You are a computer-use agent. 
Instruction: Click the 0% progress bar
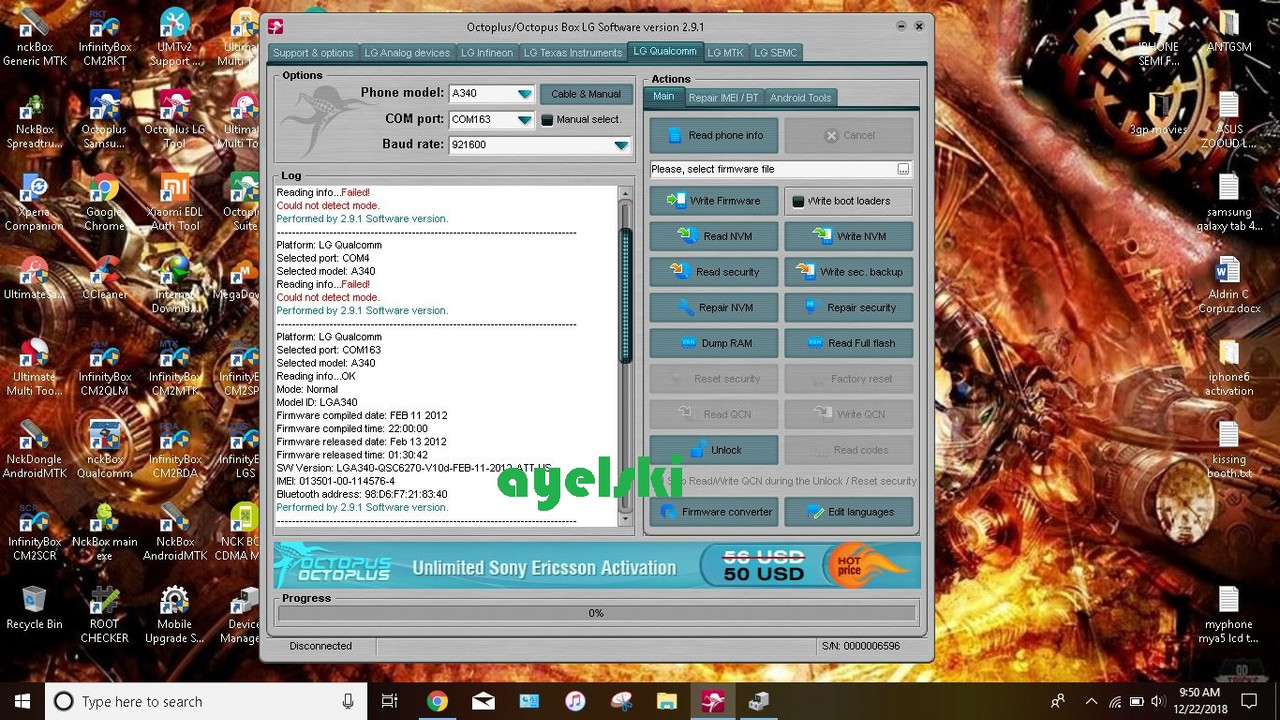coord(596,613)
